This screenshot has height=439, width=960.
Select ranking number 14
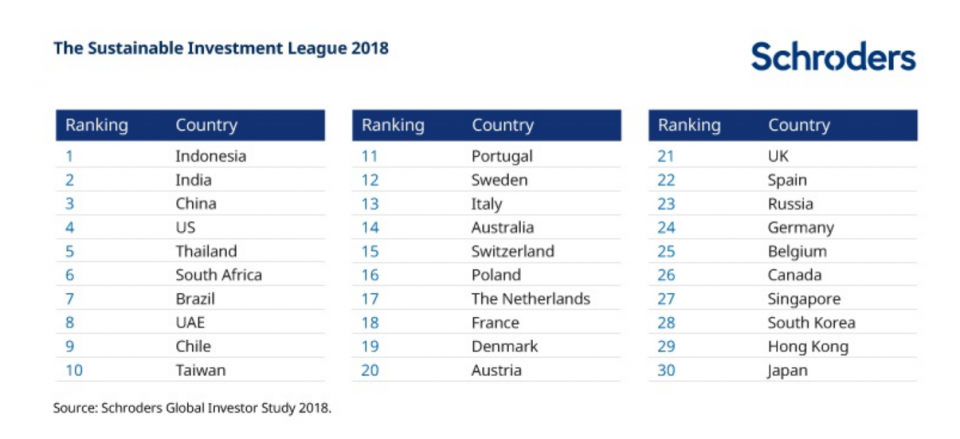[x=371, y=227]
